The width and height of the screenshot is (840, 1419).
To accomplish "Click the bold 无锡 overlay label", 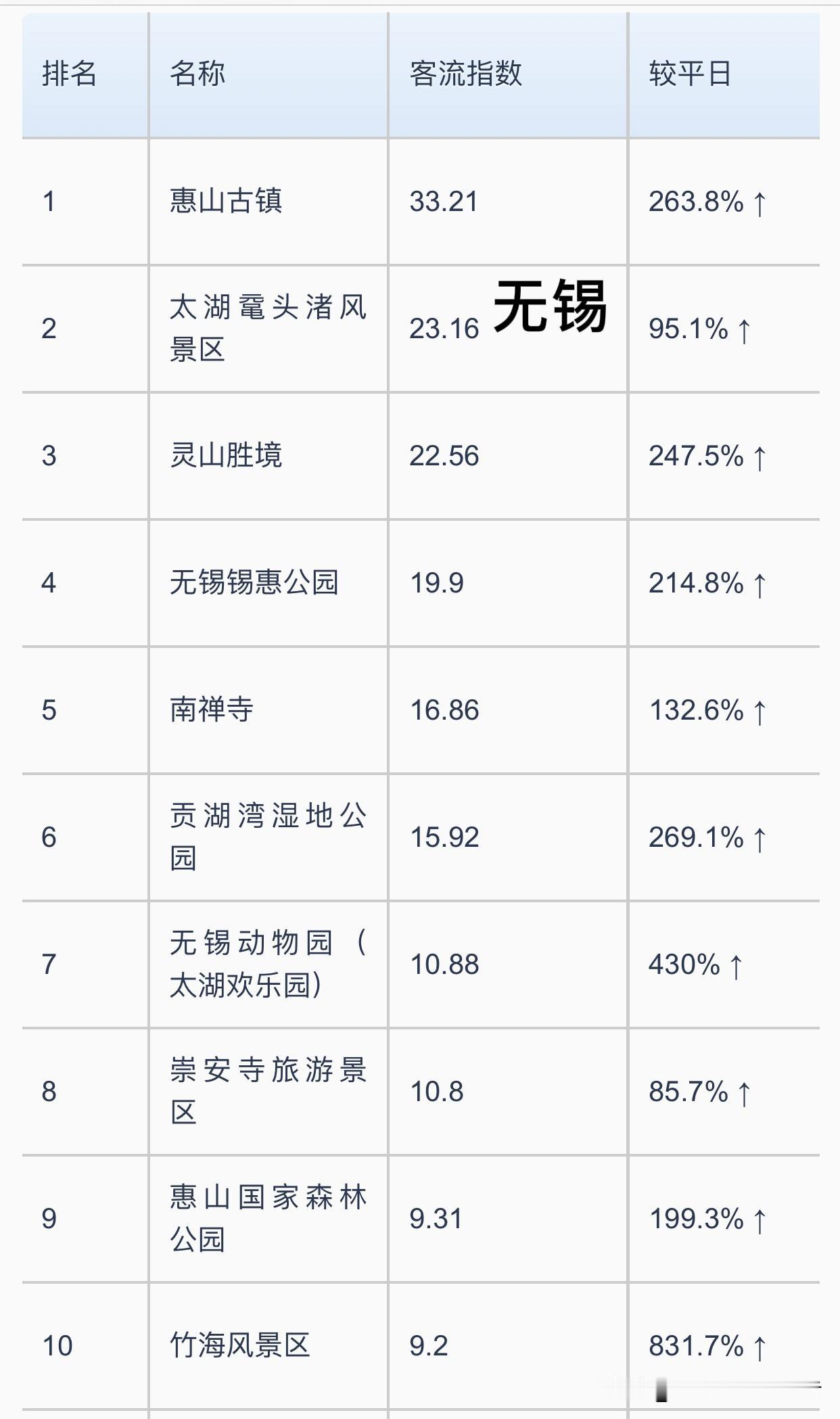I will 551,306.
